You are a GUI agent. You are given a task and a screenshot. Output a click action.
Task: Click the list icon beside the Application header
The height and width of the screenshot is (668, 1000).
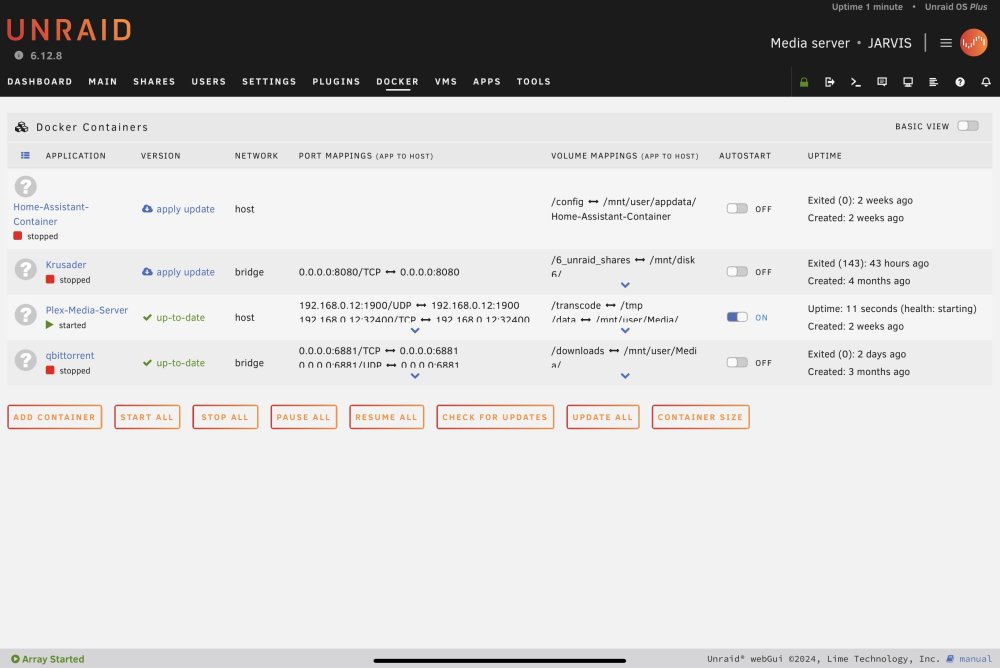[x=25, y=155]
